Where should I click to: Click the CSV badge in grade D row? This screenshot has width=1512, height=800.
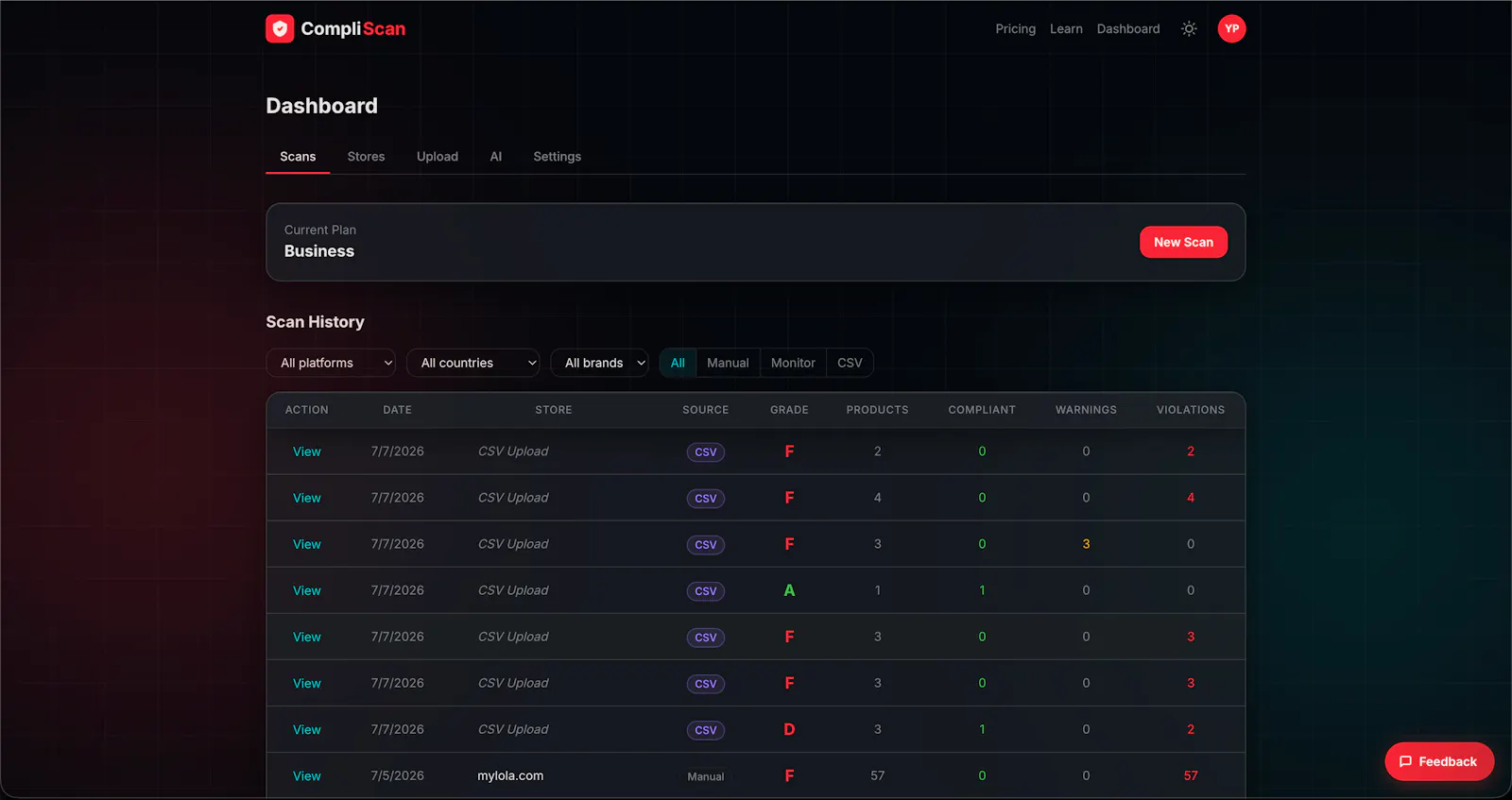(x=706, y=730)
